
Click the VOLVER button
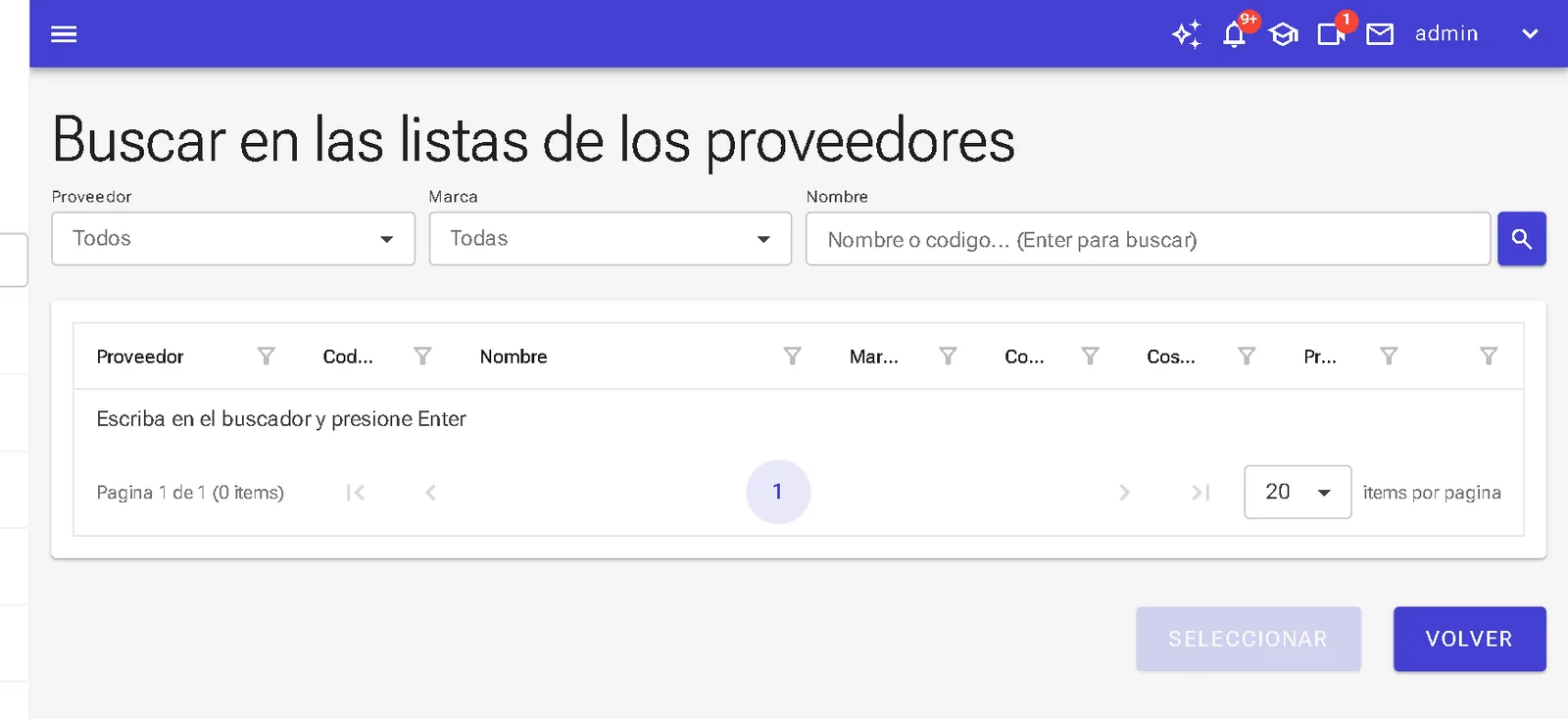[x=1470, y=639]
